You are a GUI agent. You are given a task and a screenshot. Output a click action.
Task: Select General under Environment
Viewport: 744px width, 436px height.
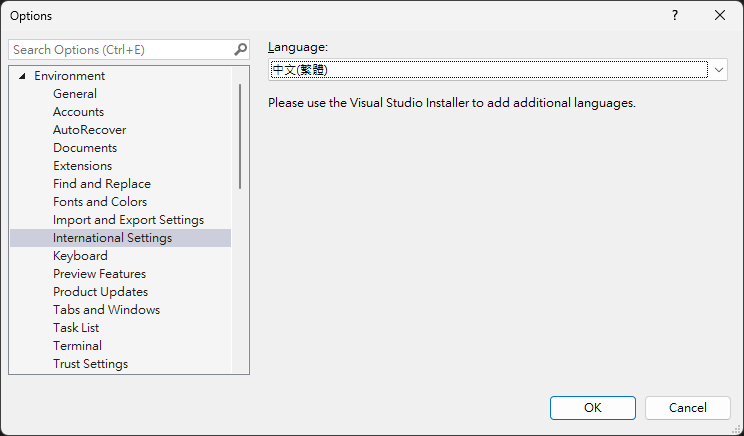point(75,94)
